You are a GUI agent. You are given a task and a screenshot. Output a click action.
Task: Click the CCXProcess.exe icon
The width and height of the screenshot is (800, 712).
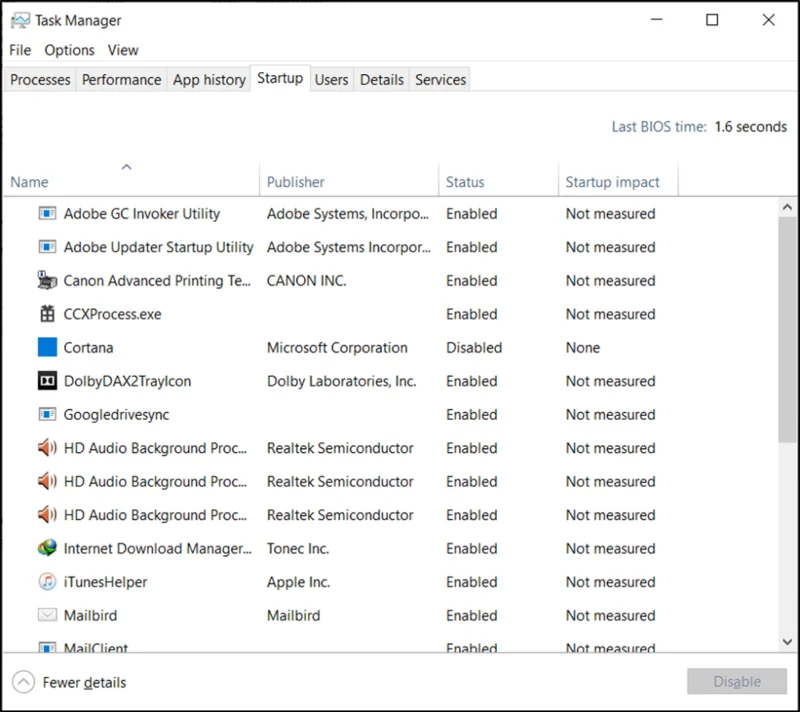(x=47, y=314)
